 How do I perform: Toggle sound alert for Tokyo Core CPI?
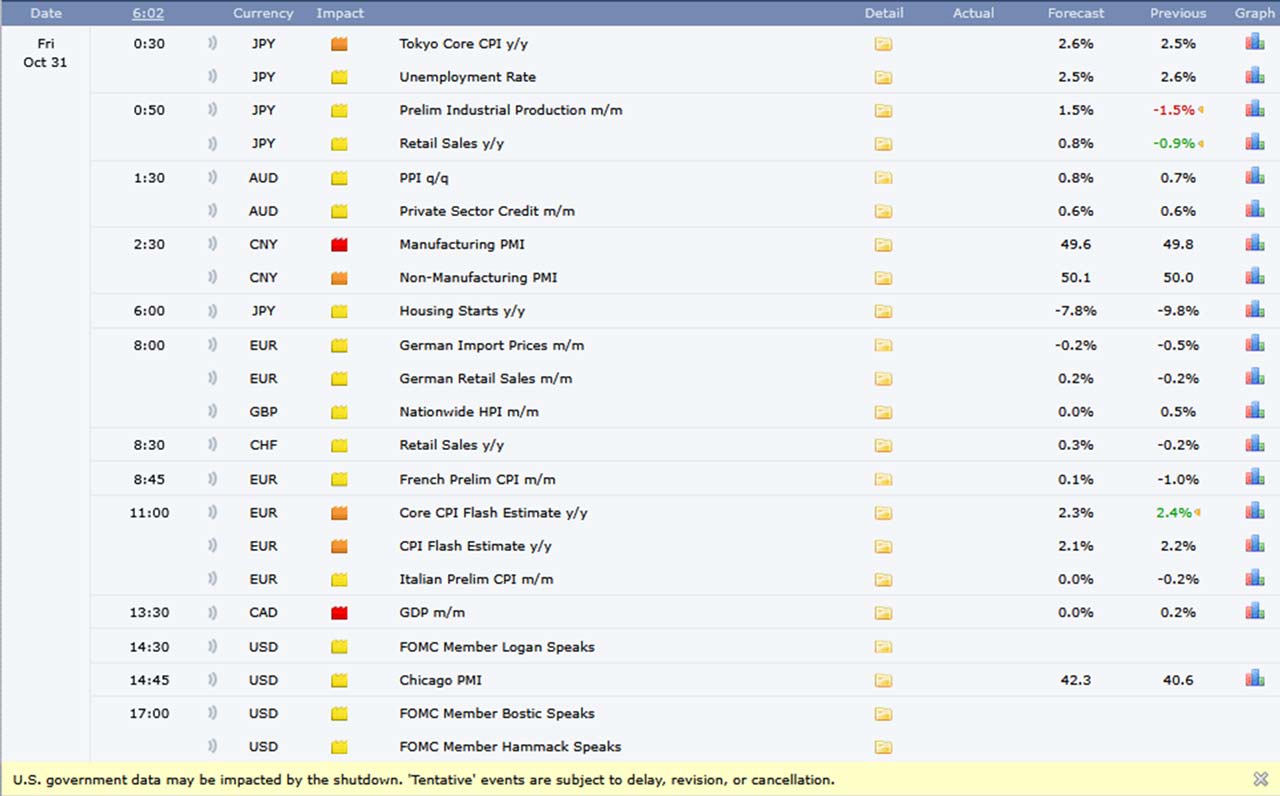[212, 44]
